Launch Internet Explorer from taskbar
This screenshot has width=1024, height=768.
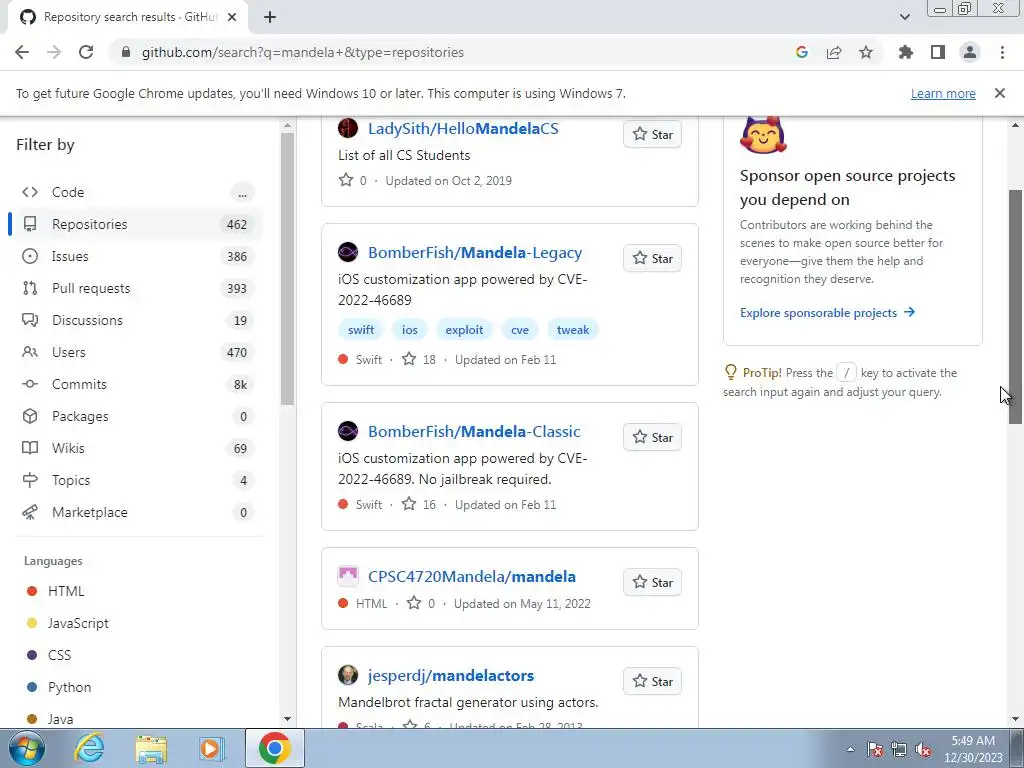(89, 748)
